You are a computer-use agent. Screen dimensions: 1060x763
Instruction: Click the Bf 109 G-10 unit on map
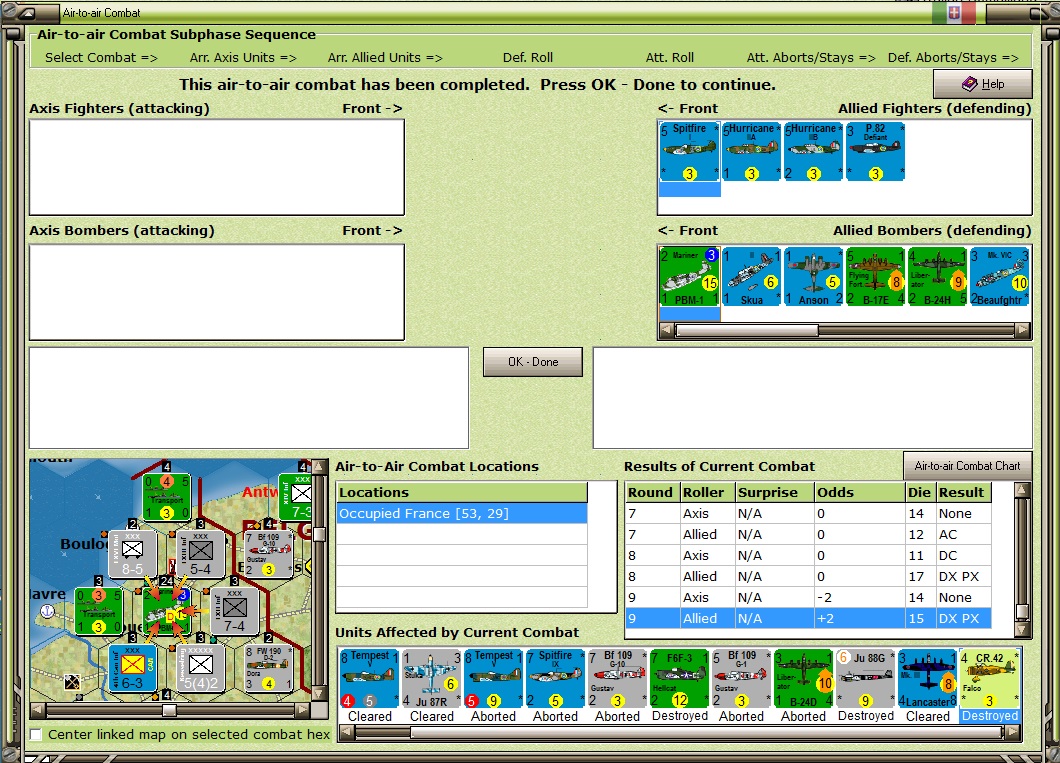coord(269,553)
